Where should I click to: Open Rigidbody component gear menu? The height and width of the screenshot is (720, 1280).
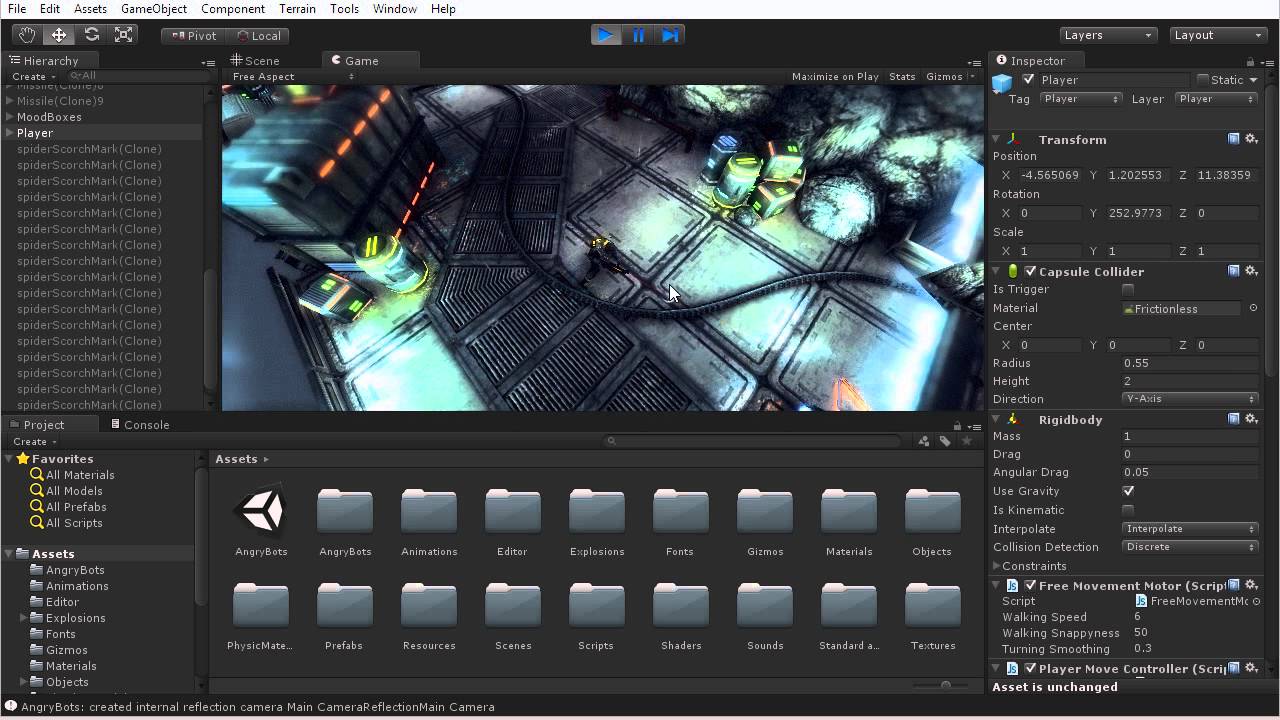pyautogui.click(x=1250, y=419)
